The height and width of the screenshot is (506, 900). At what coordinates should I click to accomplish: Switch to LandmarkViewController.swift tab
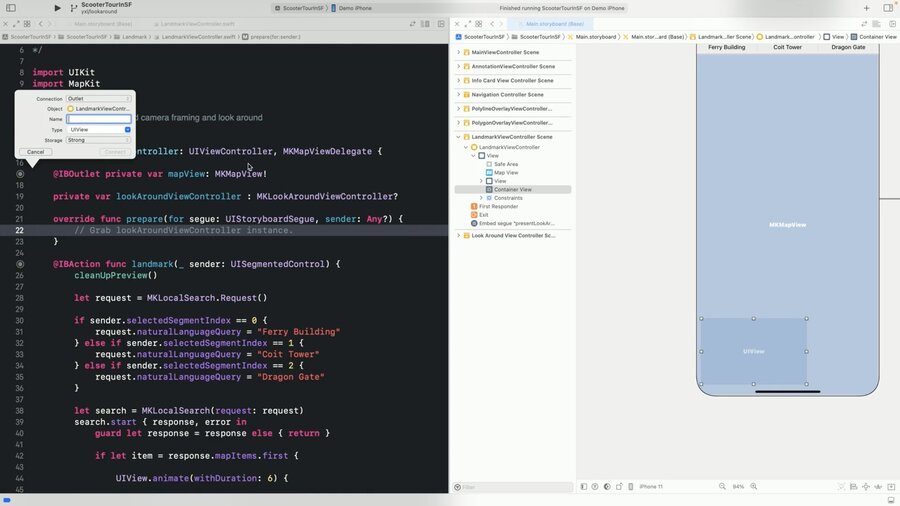coord(193,24)
